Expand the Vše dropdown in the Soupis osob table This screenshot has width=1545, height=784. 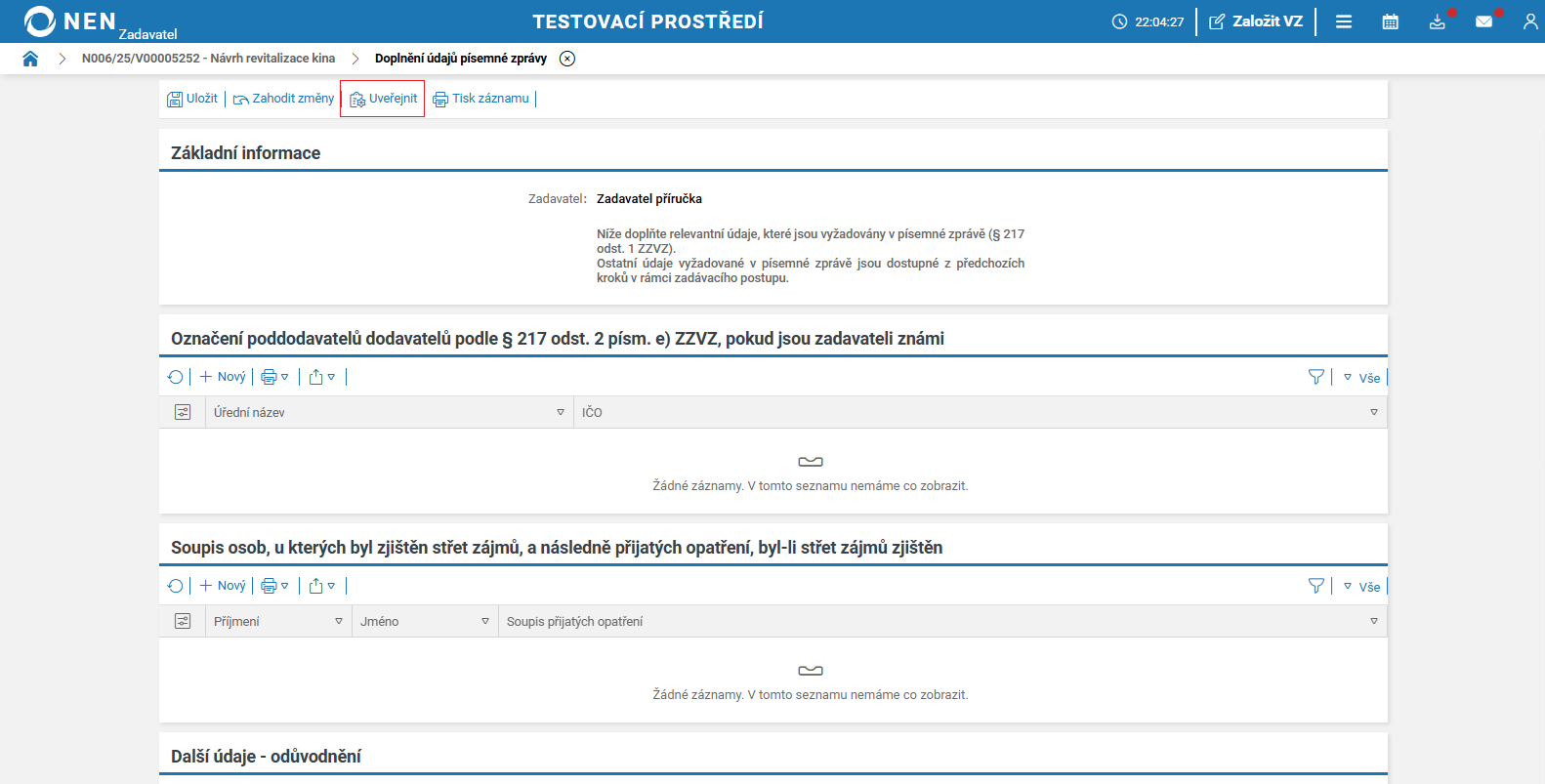point(1362,587)
